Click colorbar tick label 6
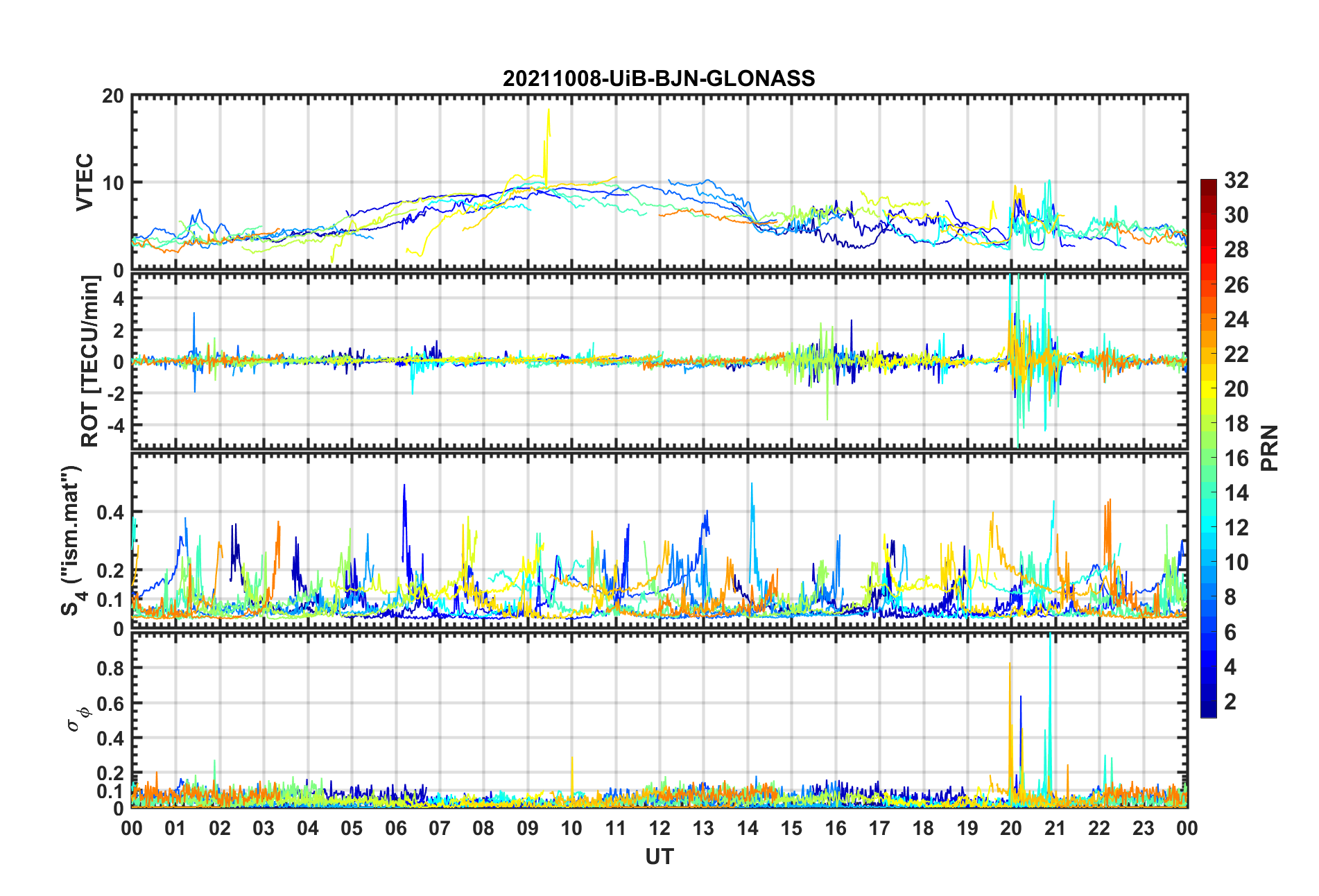Image resolution: width=1319 pixels, height=896 pixels. [1230, 632]
